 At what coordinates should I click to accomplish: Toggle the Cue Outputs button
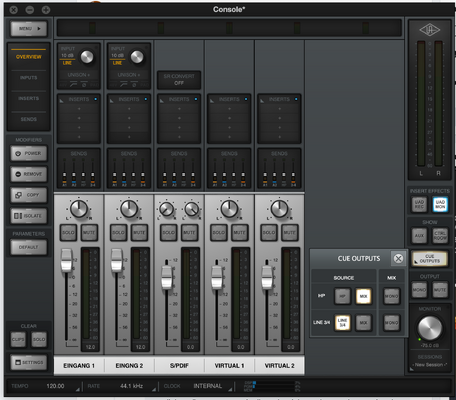tap(430, 258)
